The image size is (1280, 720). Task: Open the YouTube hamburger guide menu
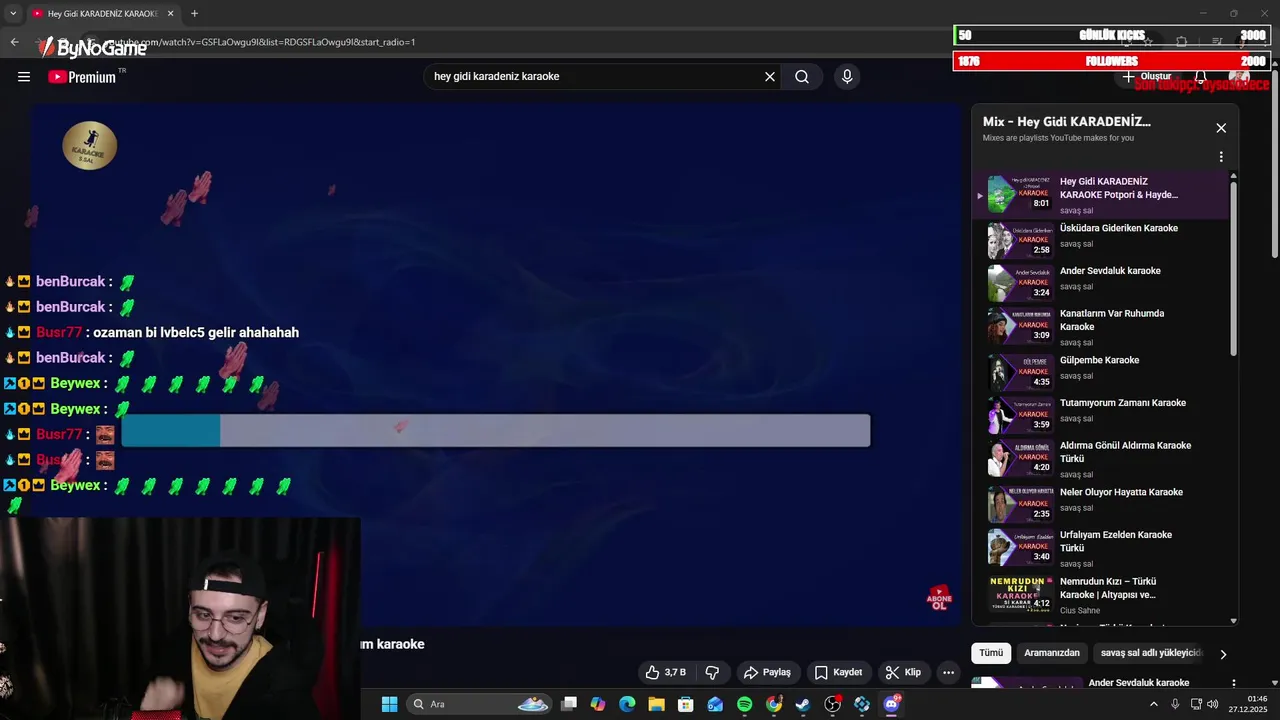click(x=24, y=77)
